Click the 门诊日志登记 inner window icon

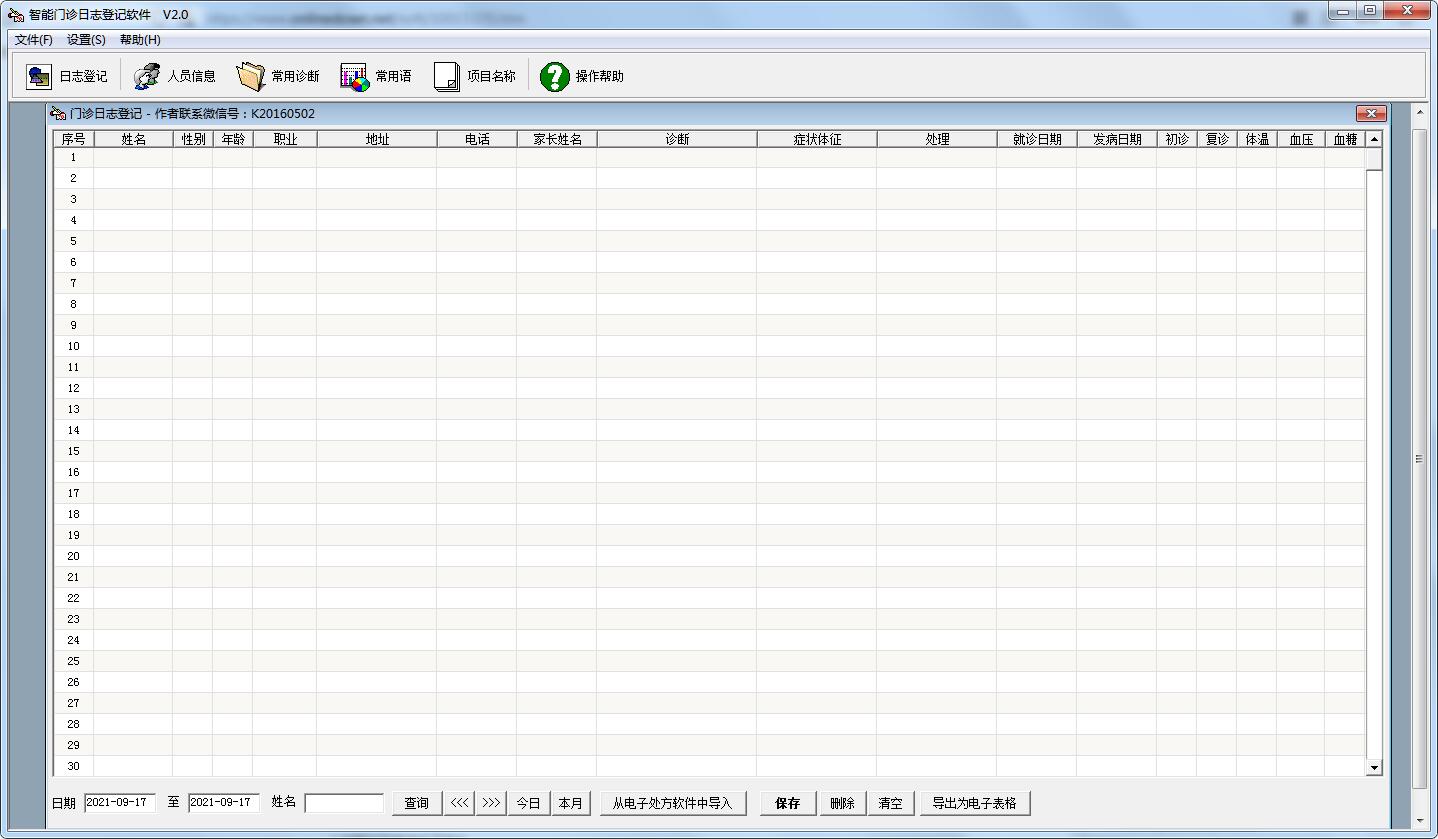point(59,113)
